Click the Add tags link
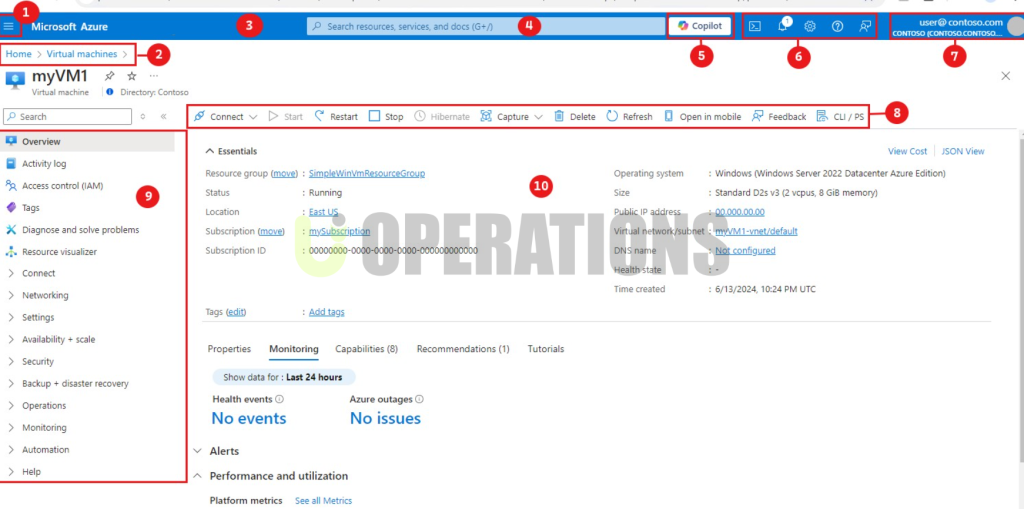 pyautogui.click(x=327, y=312)
